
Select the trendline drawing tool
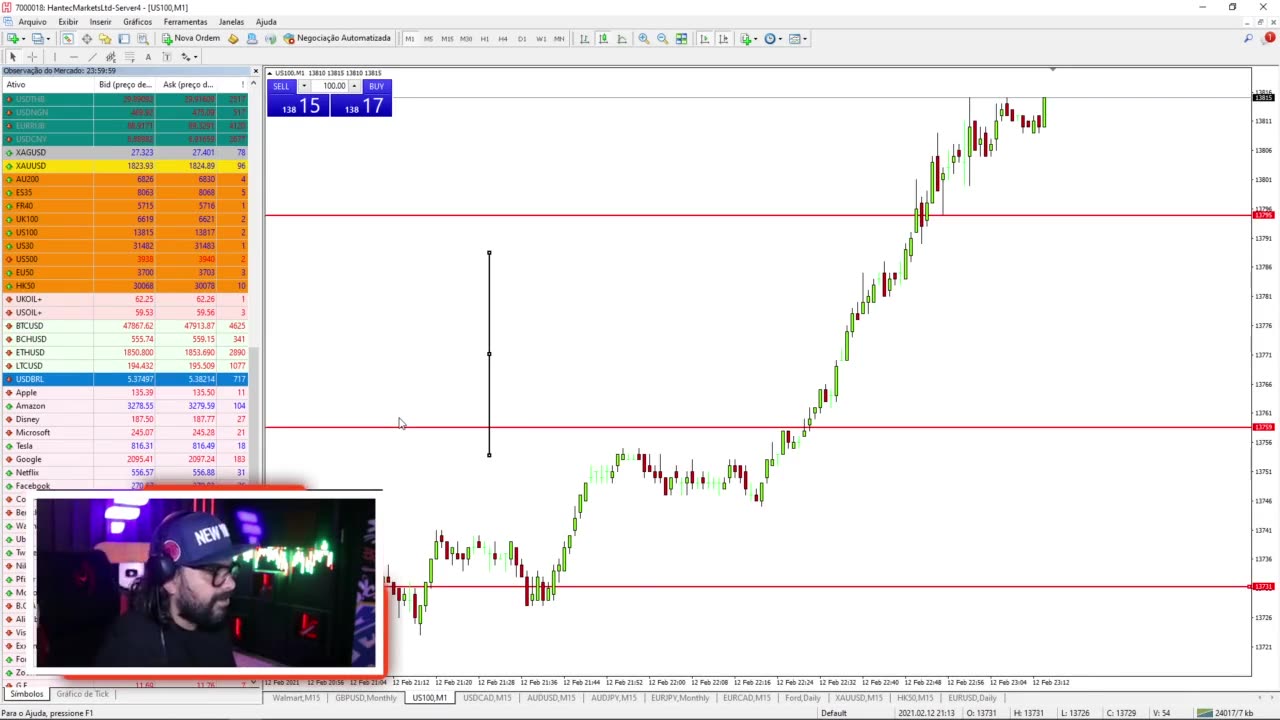point(92,57)
